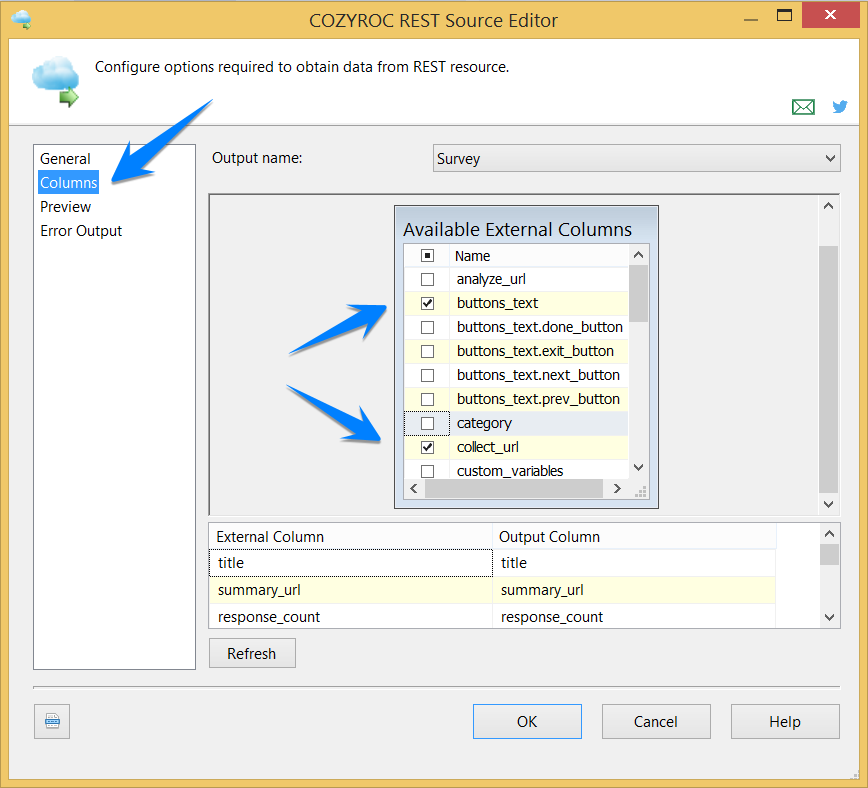Check the buttons_text.prev_button checkbox

click(427, 399)
